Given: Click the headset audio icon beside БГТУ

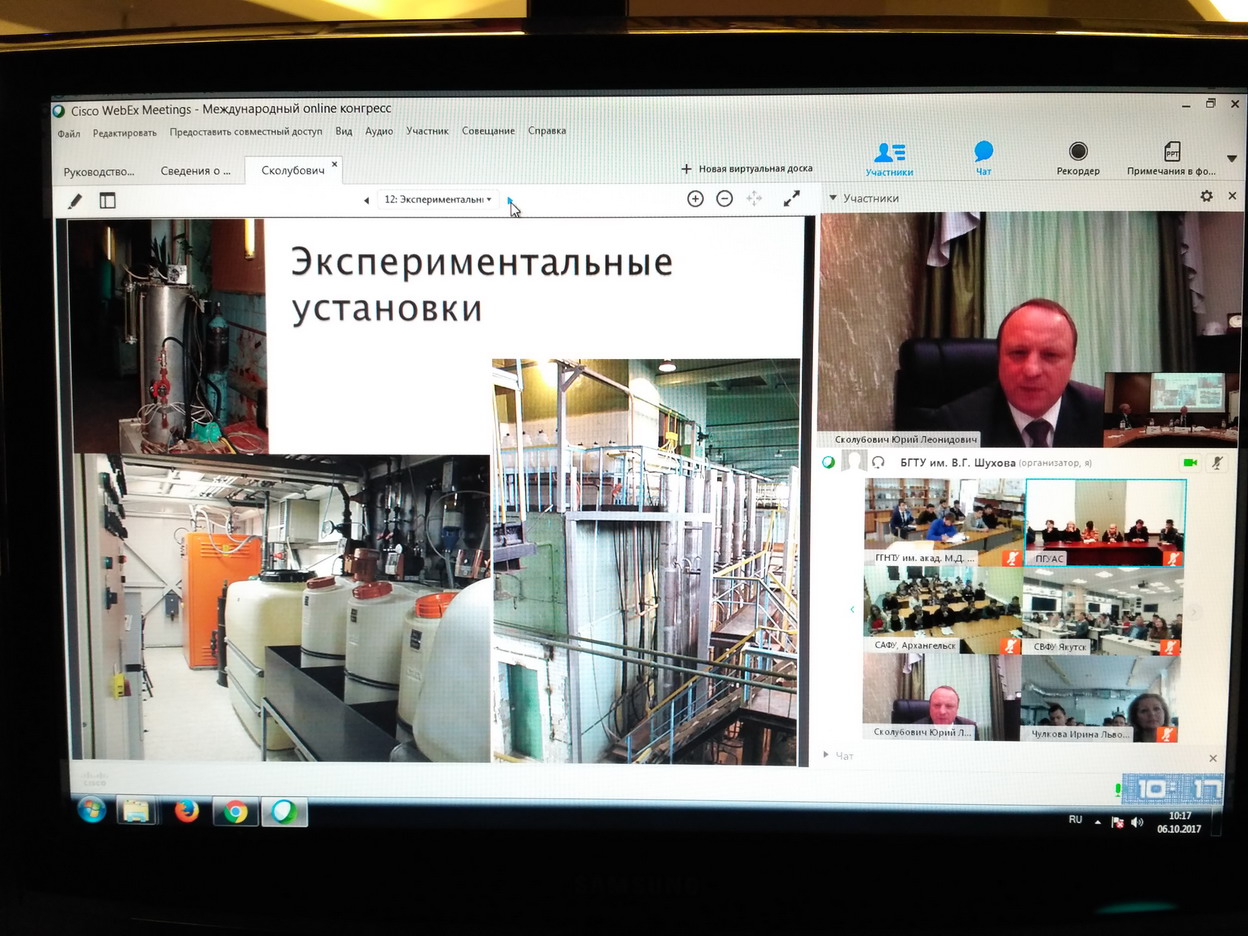Looking at the screenshot, I should [x=879, y=462].
